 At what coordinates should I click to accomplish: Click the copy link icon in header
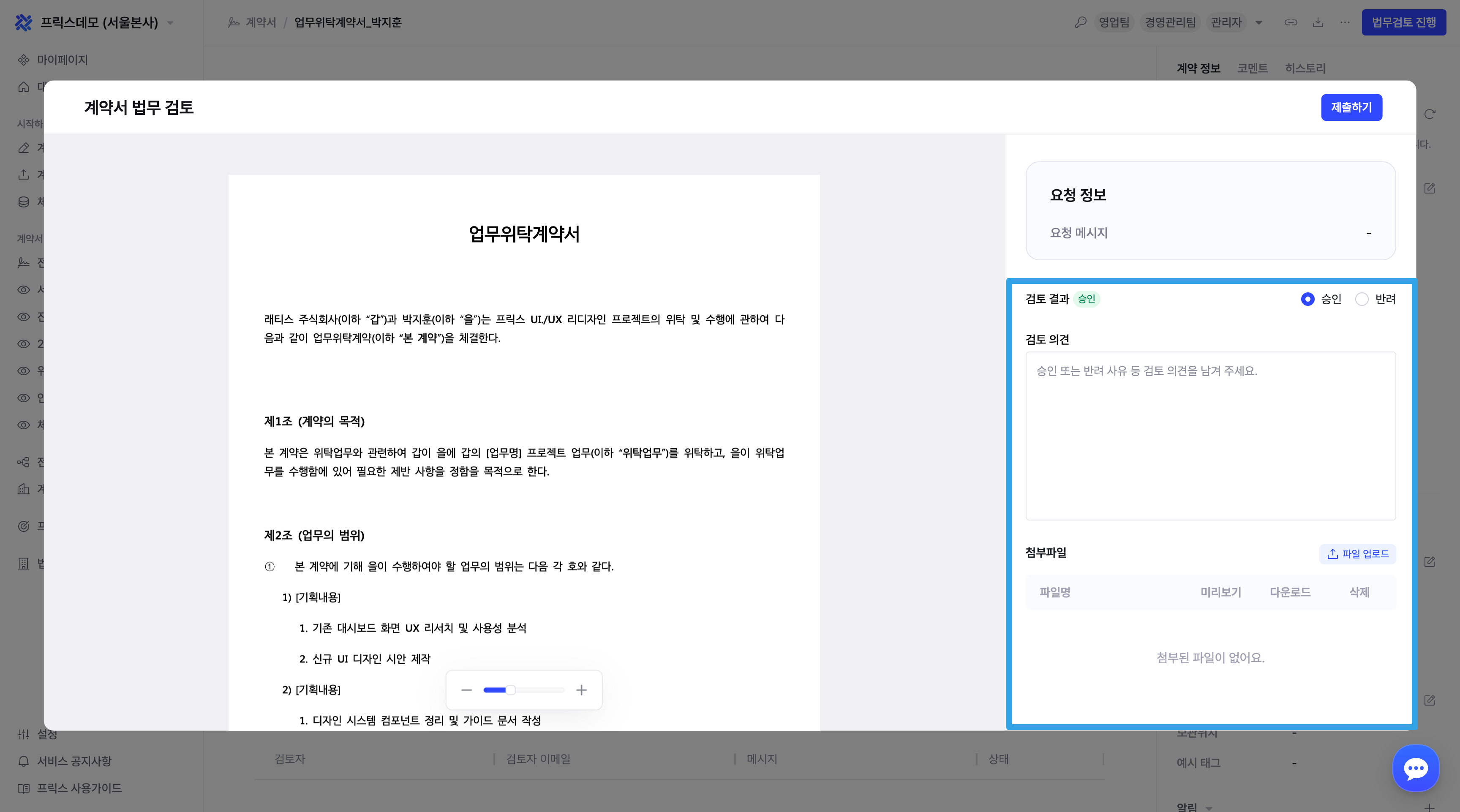1291,22
